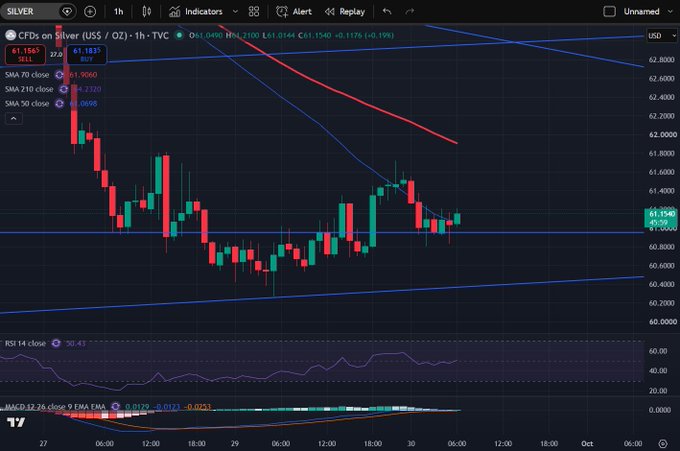Click the SMA 210 loading status icon

(x=63, y=89)
